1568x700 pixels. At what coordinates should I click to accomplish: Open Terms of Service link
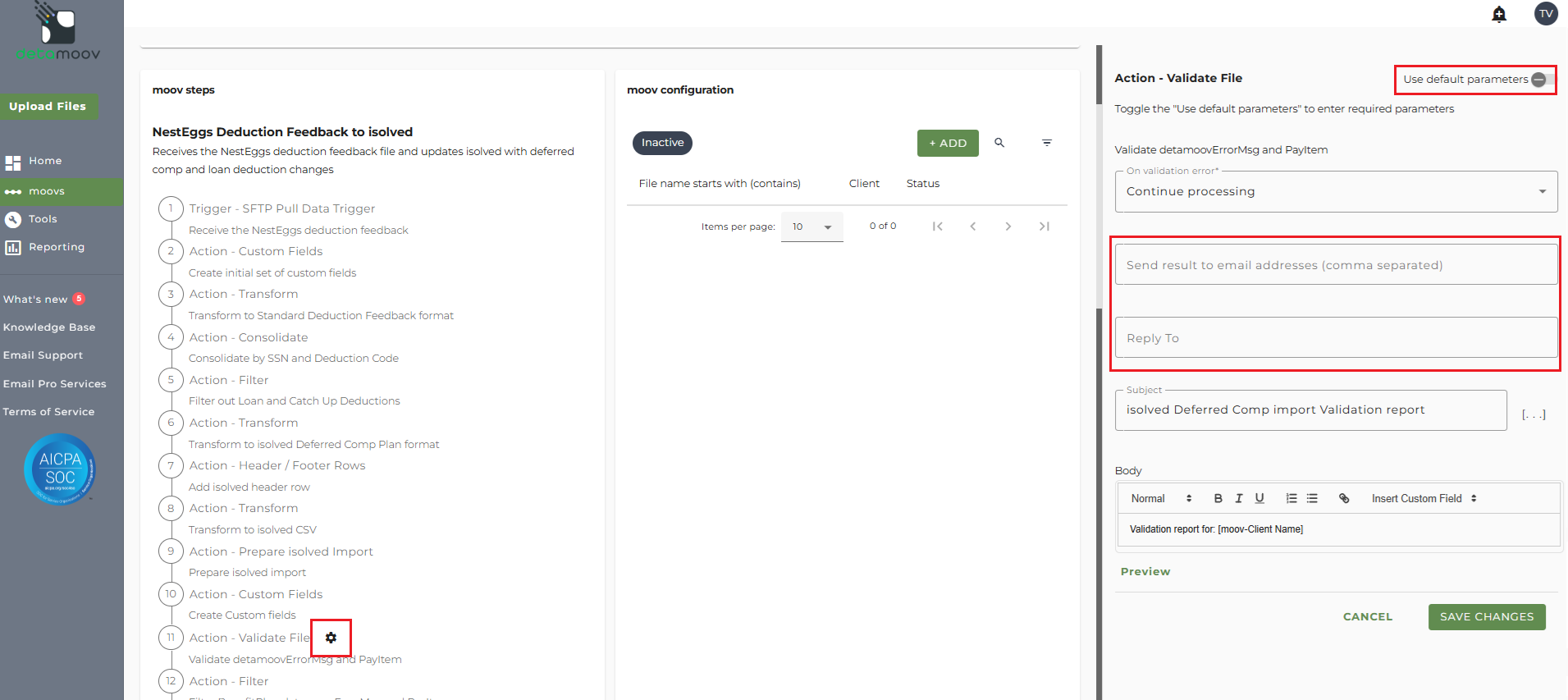pyautogui.click(x=48, y=412)
